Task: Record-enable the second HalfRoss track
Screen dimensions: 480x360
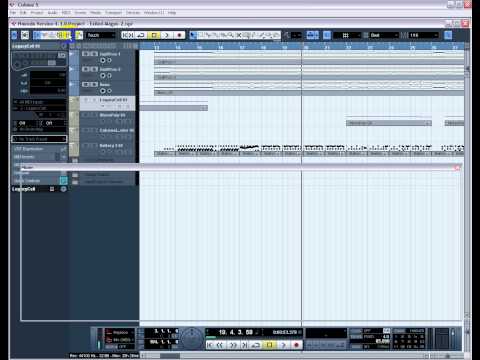Action: click(x=103, y=76)
